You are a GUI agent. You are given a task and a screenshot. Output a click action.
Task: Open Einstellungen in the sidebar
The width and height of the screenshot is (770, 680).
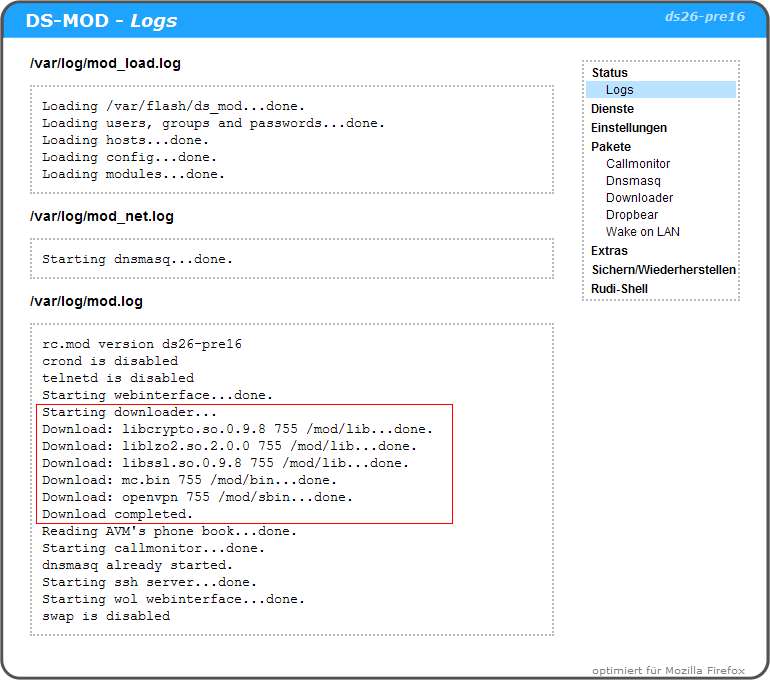pyautogui.click(x=628, y=128)
